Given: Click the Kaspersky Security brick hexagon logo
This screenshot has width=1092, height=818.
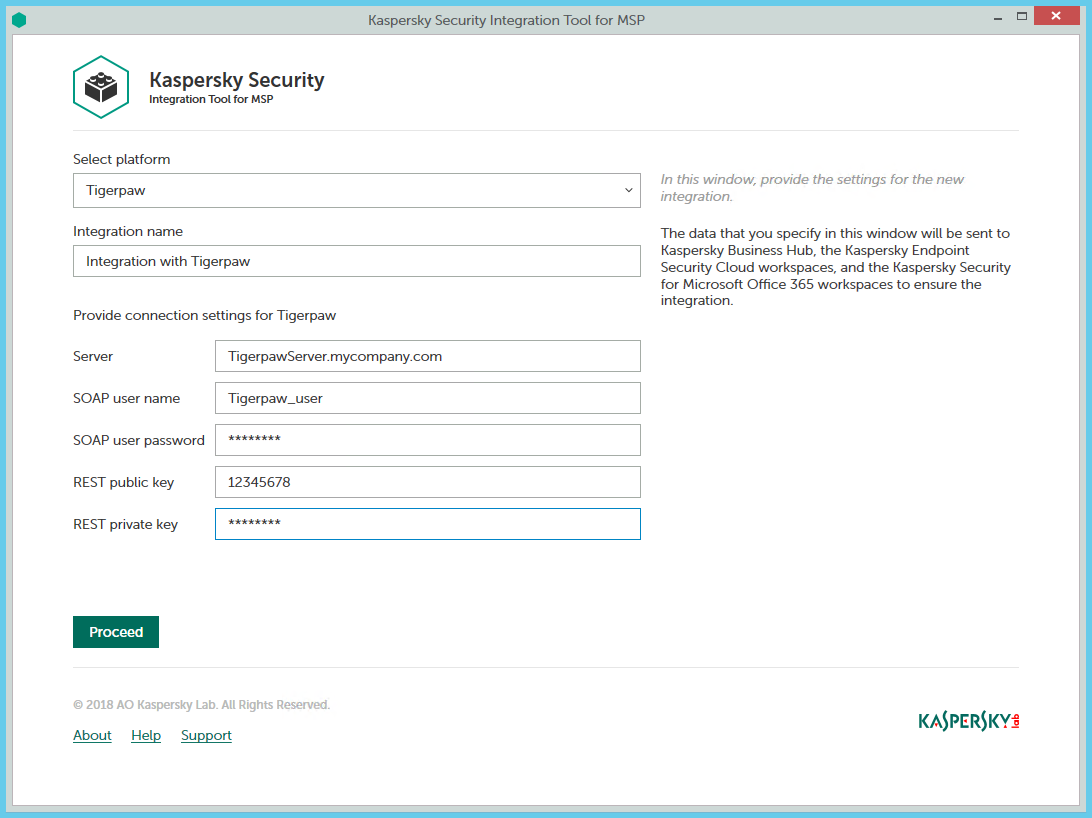Looking at the screenshot, I should pyautogui.click(x=101, y=88).
